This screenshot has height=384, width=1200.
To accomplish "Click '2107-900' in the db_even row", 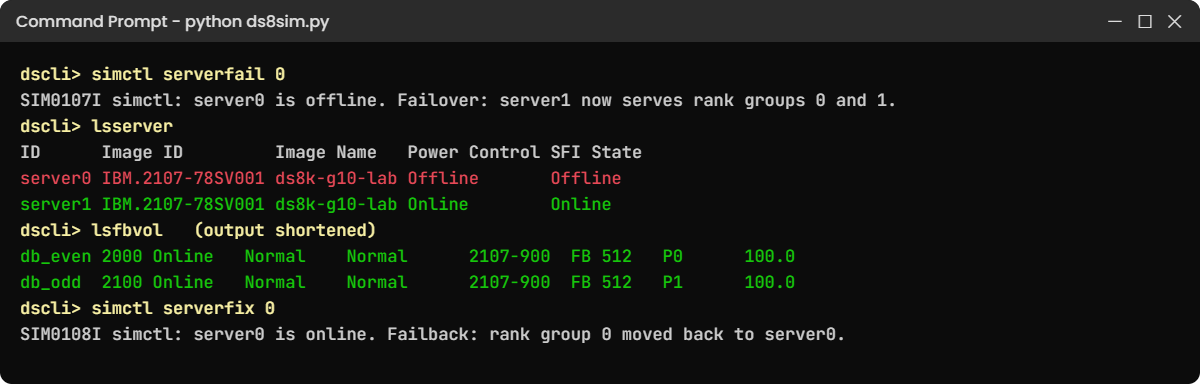I will point(509,257).
